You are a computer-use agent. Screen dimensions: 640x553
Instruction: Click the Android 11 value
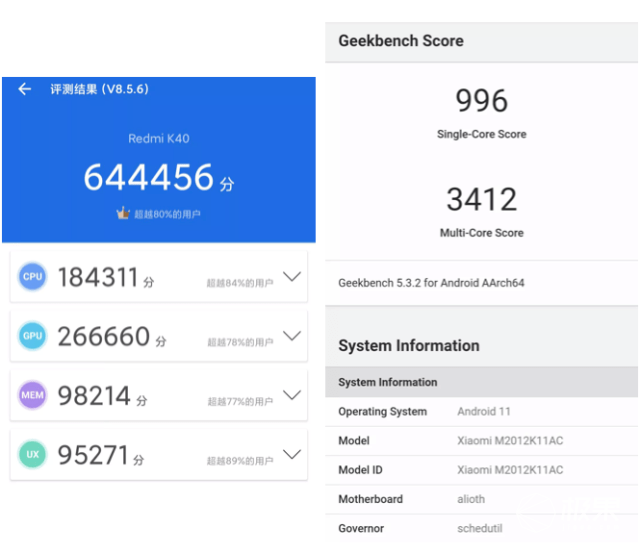pyautogui.click(x=484, y=411)
